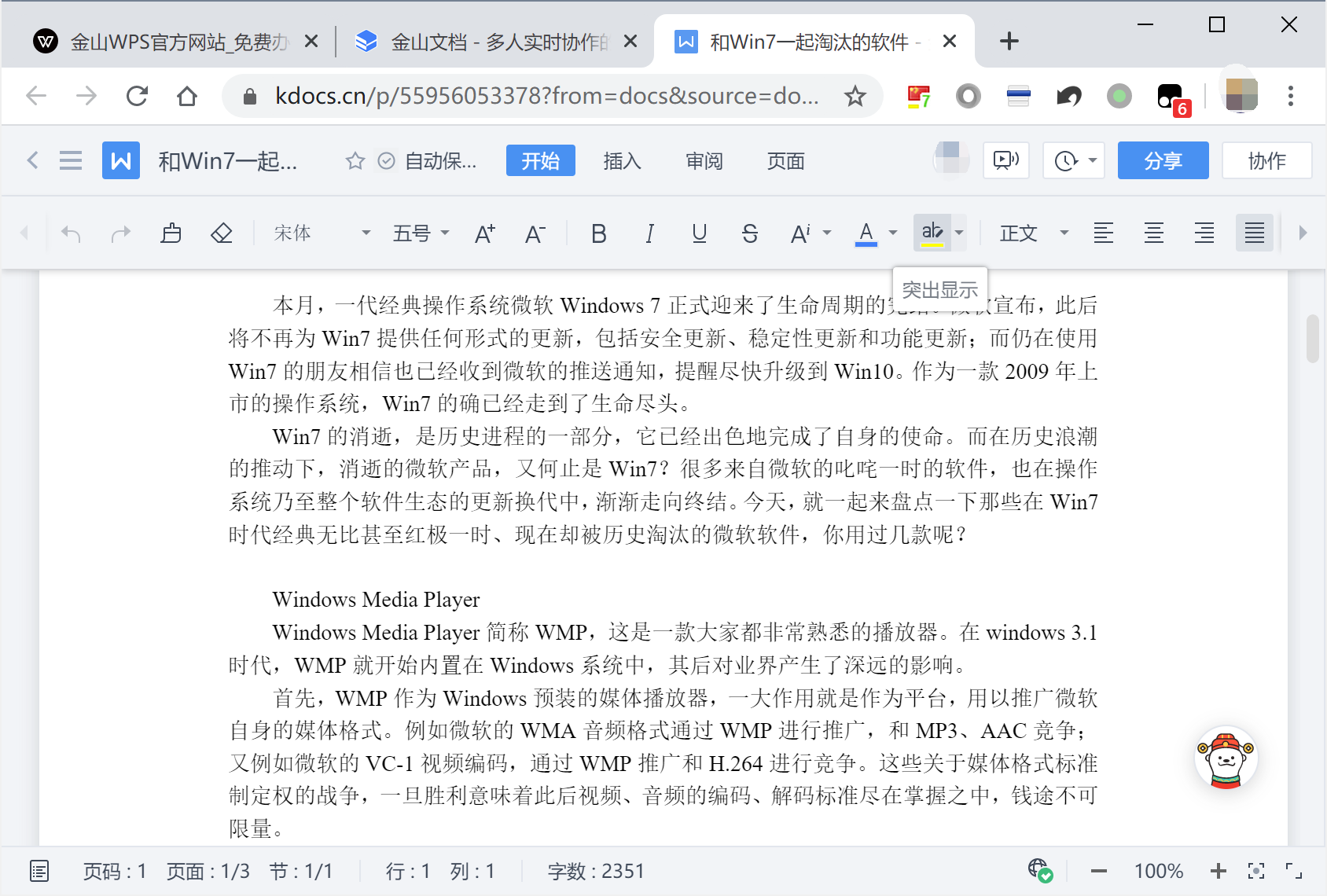
Task: Bookmark this page with star icon
Action: coord(855,97)
